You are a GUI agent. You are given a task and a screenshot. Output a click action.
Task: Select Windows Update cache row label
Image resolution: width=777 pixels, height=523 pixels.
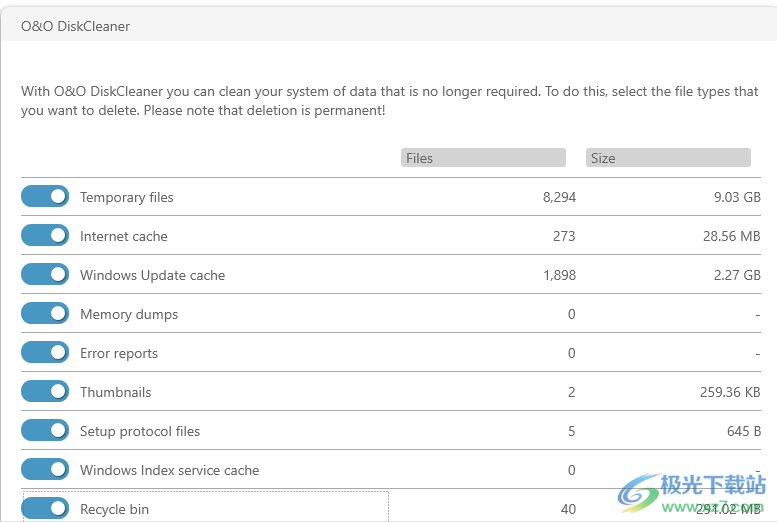[x=153, y=275]
